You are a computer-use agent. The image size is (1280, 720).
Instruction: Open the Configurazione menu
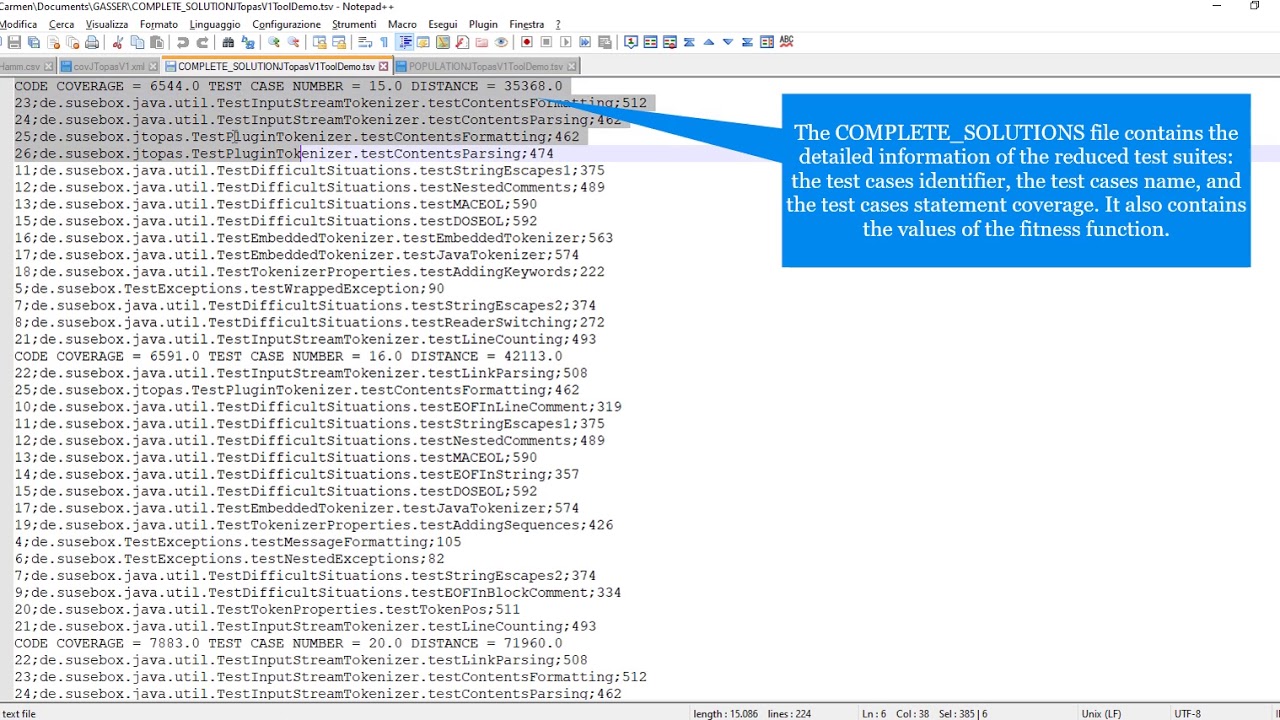(286, 24)
